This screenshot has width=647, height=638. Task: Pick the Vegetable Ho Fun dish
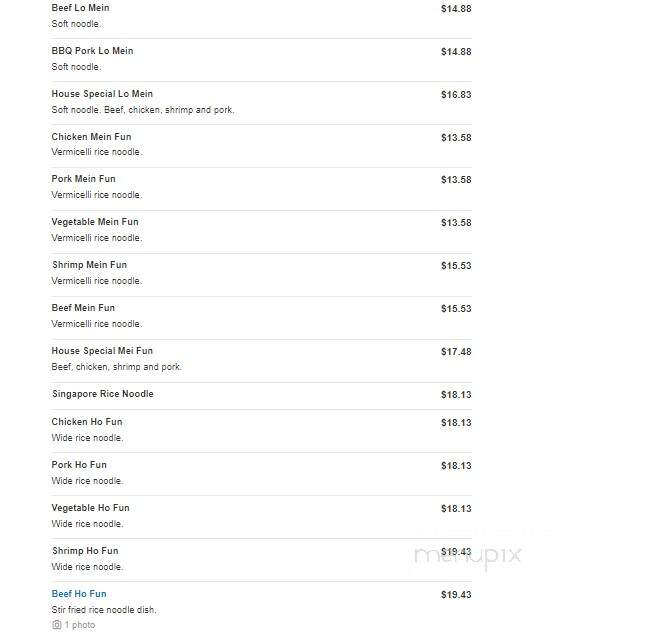(90, 508)
